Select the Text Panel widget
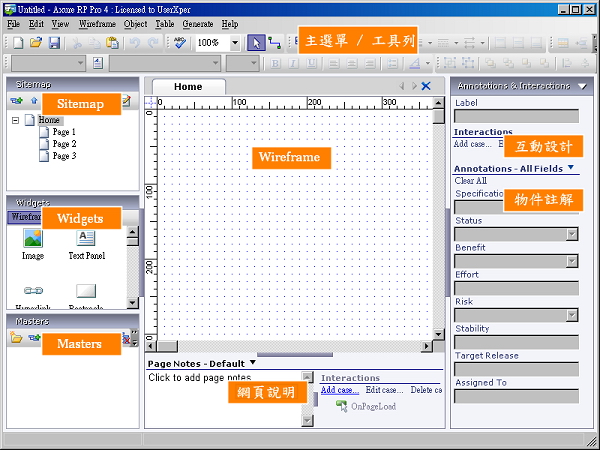The height and width of the screenshot is (450, 600). pyautogui.click(x=86, y=238)
